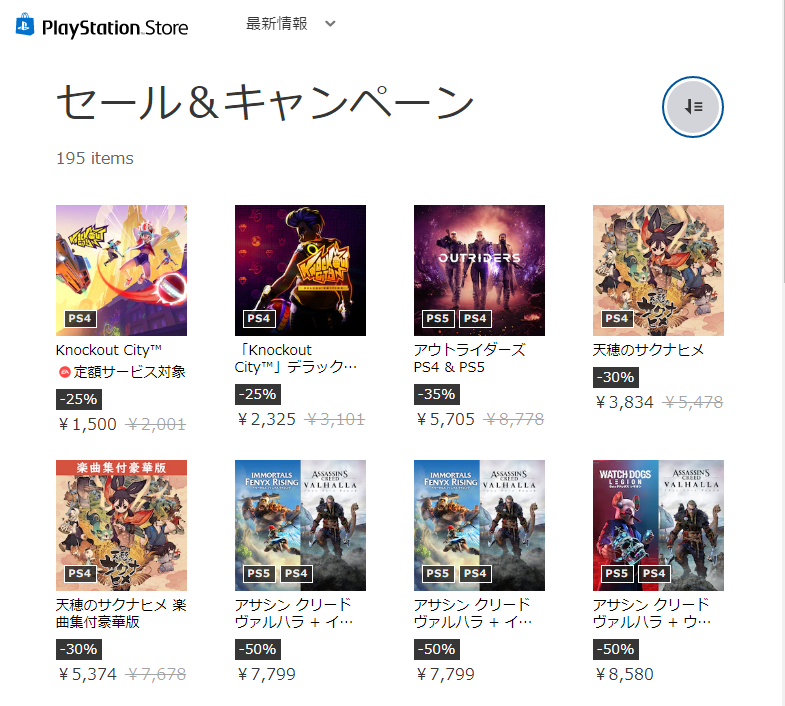
Task: Open Knockout City Deluxe edition cover
Action: (300, 270)
